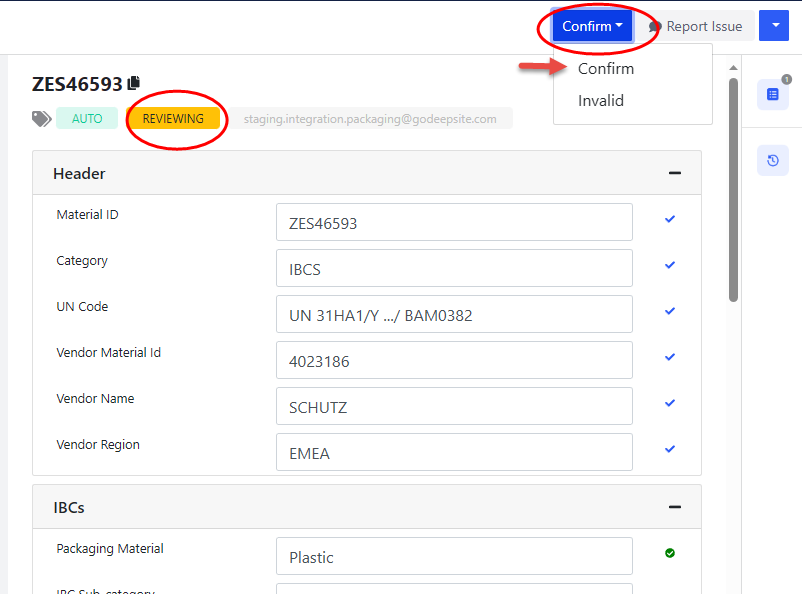Viewport: 802px width, 594px height.
Task: Open the history icon in right sidebar
Action: [x=772, y=160]
